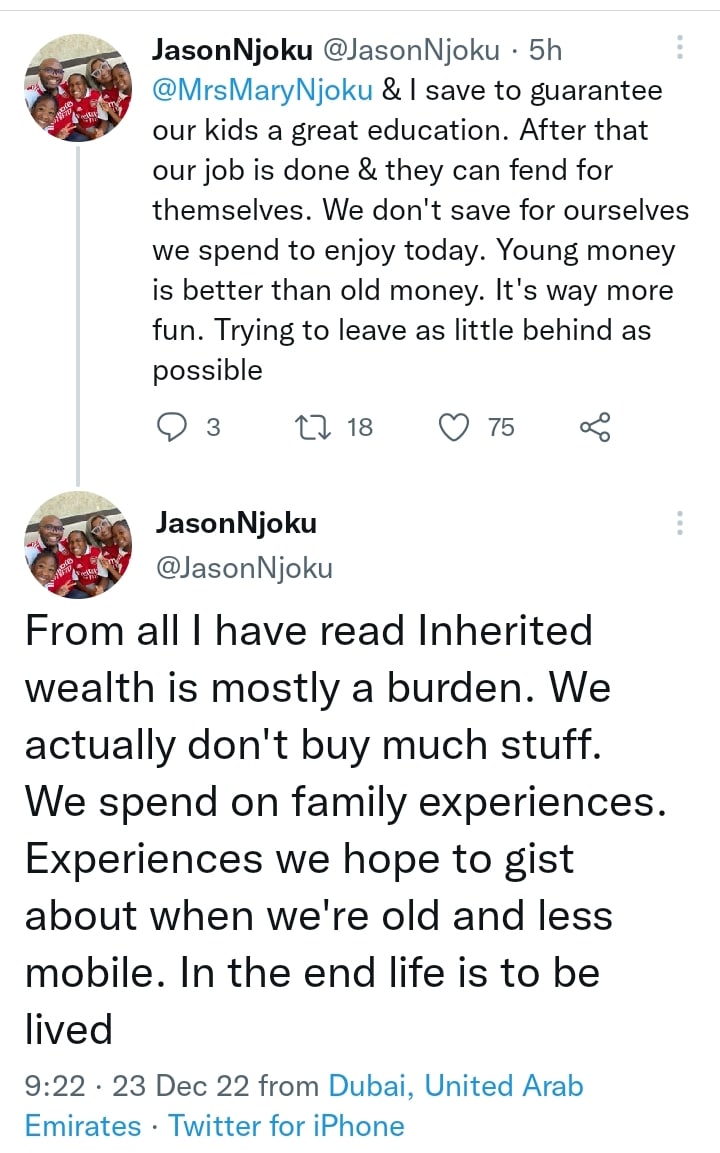Reply to the first JasonNjoku tweet

173,428
